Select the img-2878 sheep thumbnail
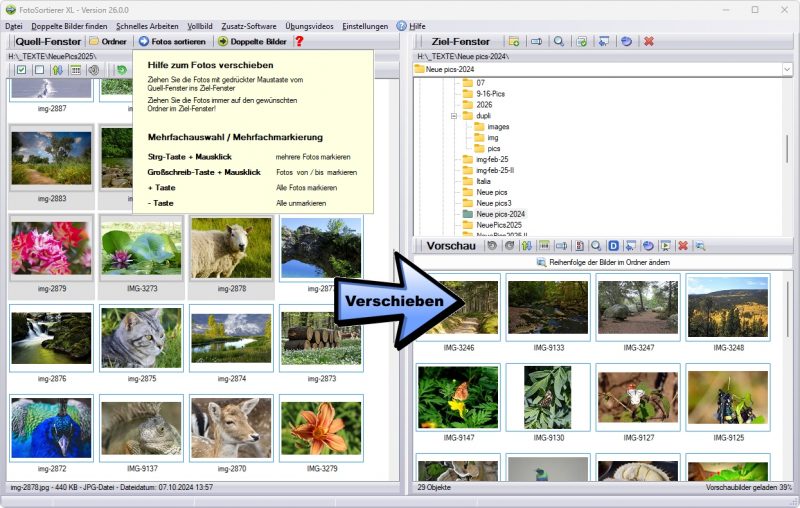Screen dimensions: 800x508 pyautogui.click(x=232, y=248)
